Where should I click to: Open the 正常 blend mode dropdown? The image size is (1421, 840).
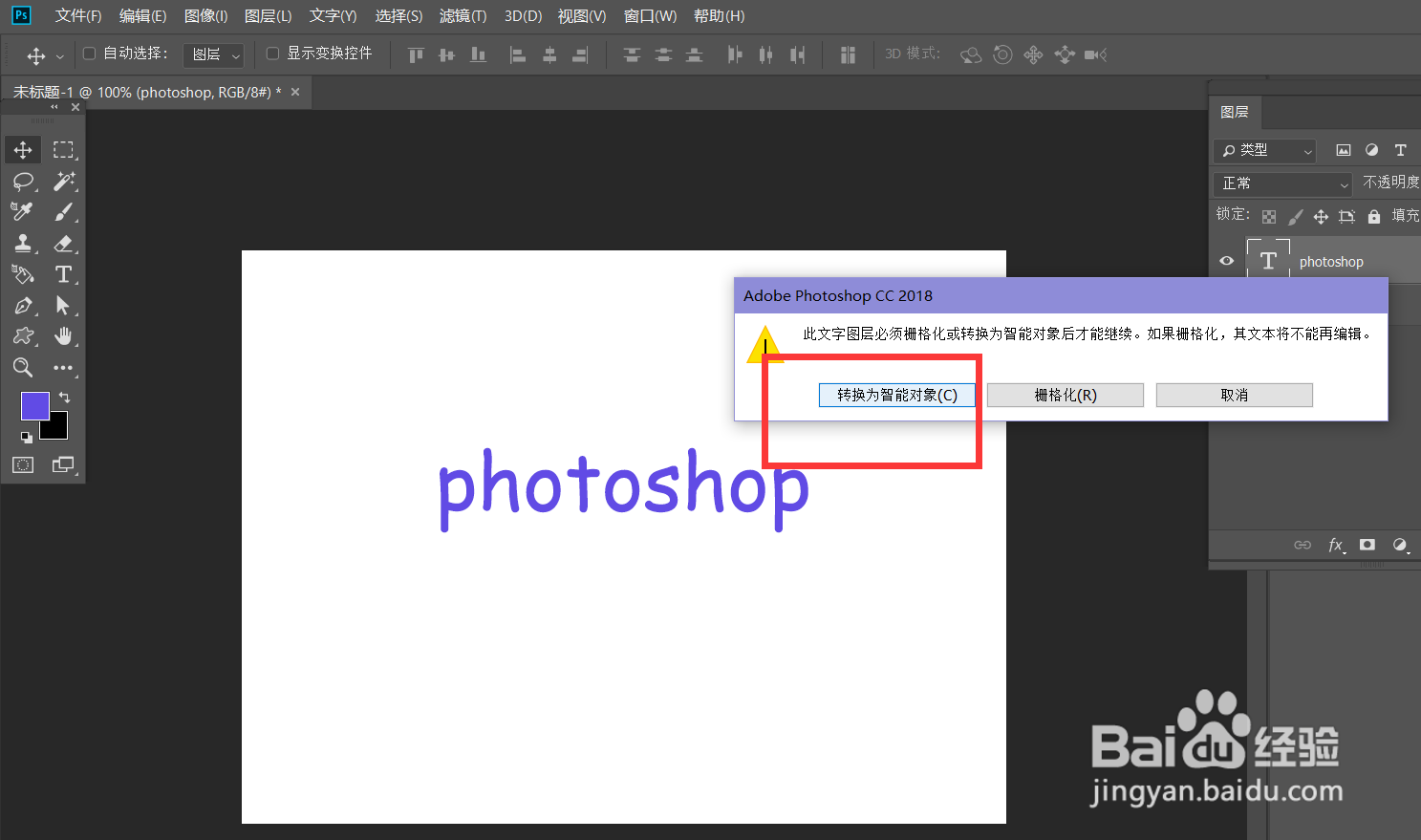point(1282,183)
